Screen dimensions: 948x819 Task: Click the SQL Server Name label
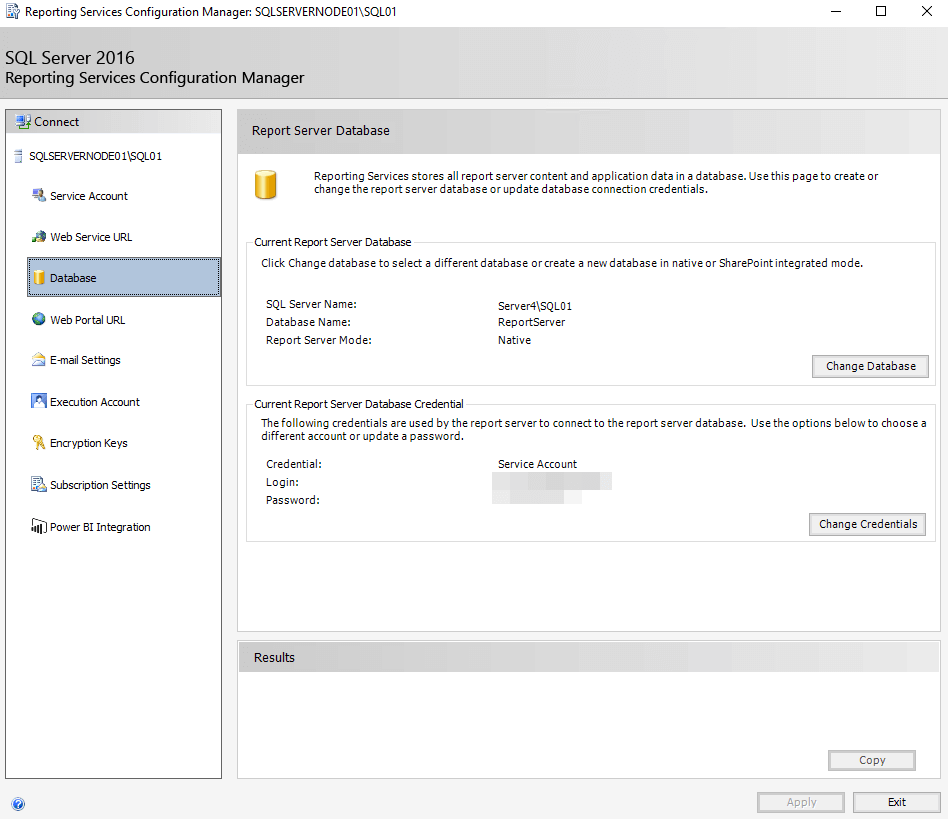click(x=311, y=304)
